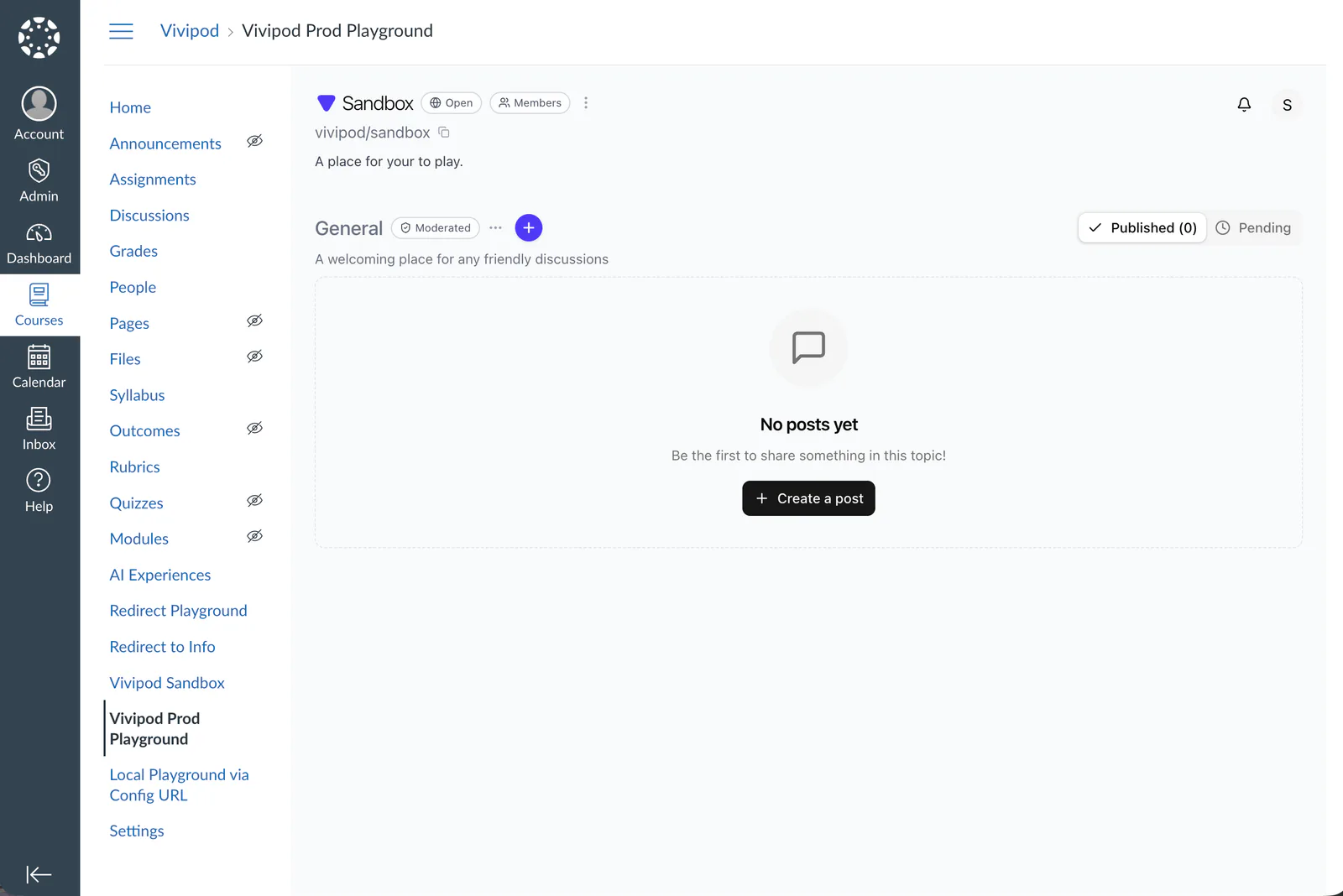1343x896 pixels.
Task: Toggle the hidden eye icon beside Files
Action: 255,357
